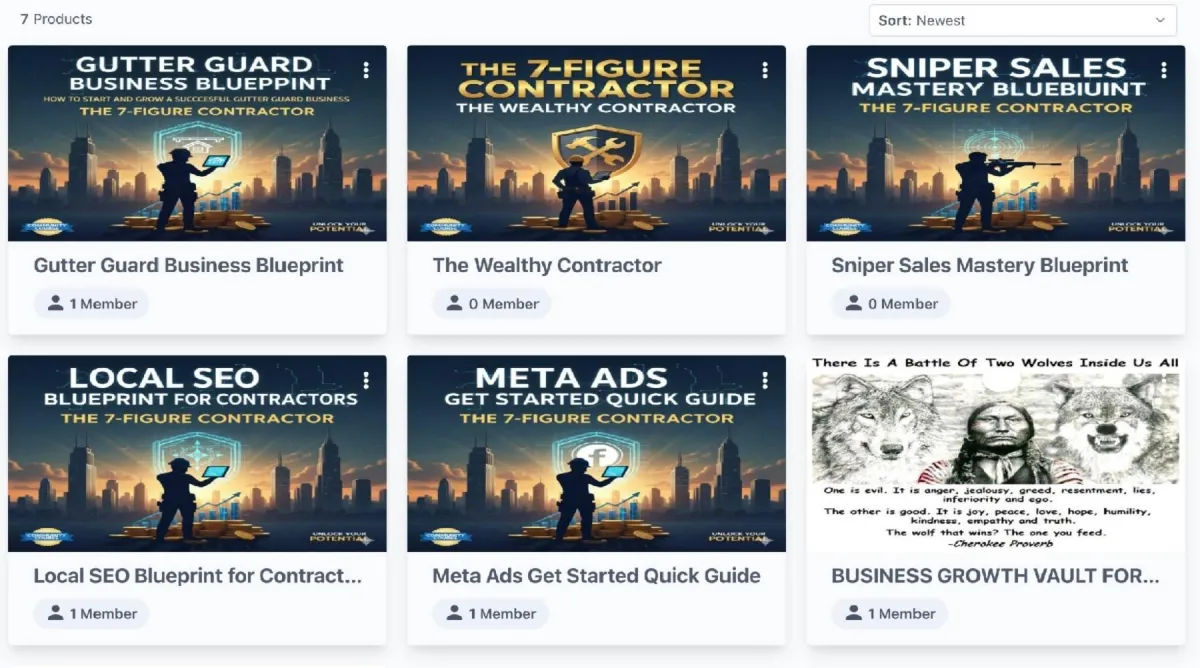Click 0 Member badge on Sniper Sales card
This screenshot has height=668, width=1200.
[891, 304]
